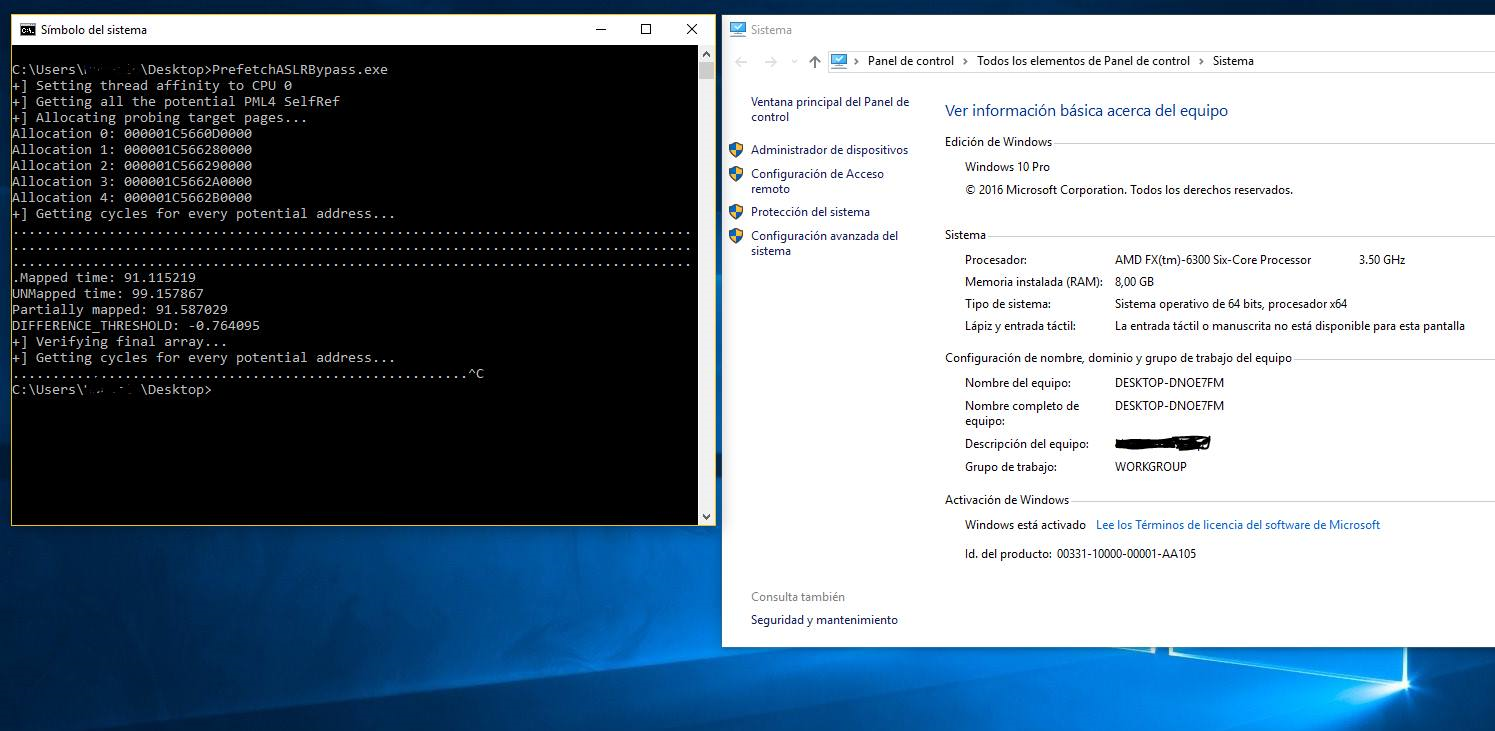
Task: Click Command Prompt scrollbar up arrow
Action: coord(707,53)
